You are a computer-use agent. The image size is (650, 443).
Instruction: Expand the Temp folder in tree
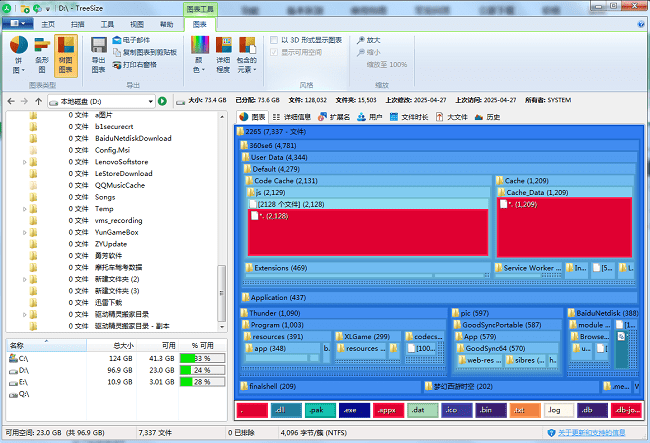[x=25, y=209]
